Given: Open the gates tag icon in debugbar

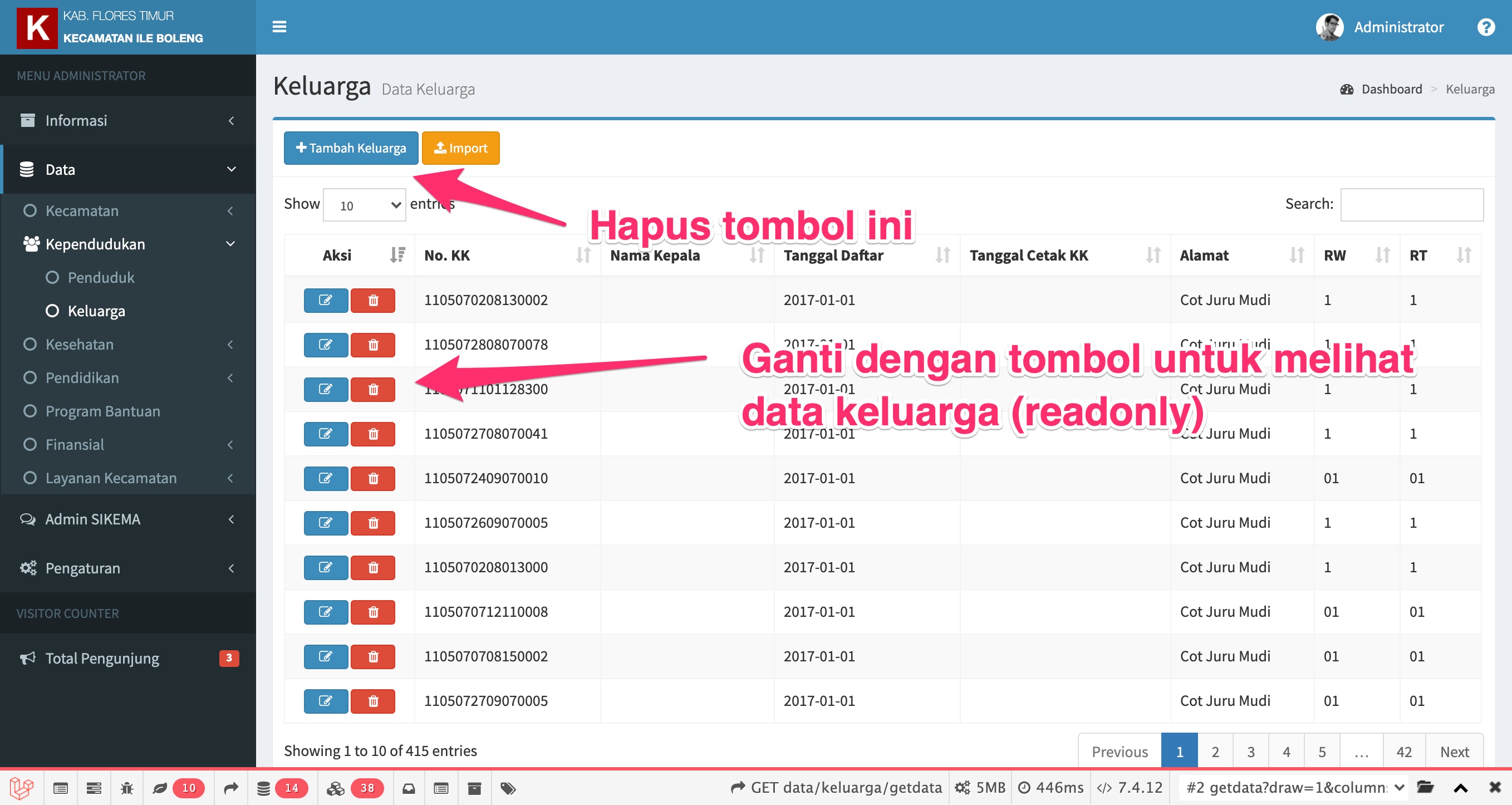Looking at the screenshot, I should click(508, 788).
